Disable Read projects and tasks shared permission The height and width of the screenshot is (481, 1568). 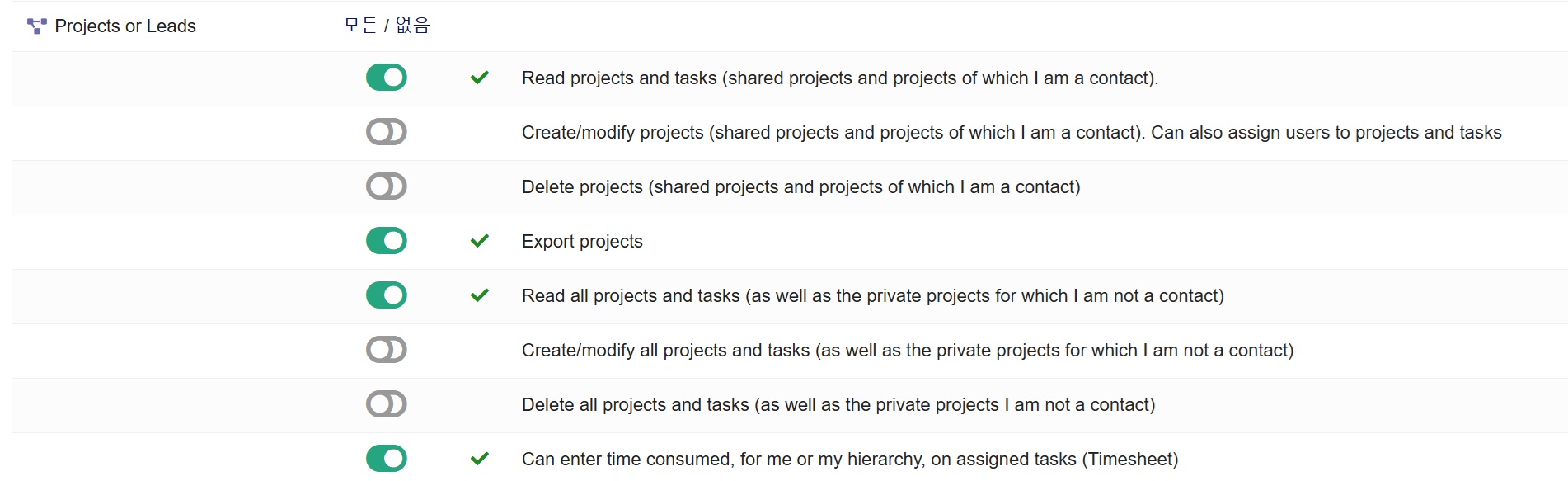(387, 78)
